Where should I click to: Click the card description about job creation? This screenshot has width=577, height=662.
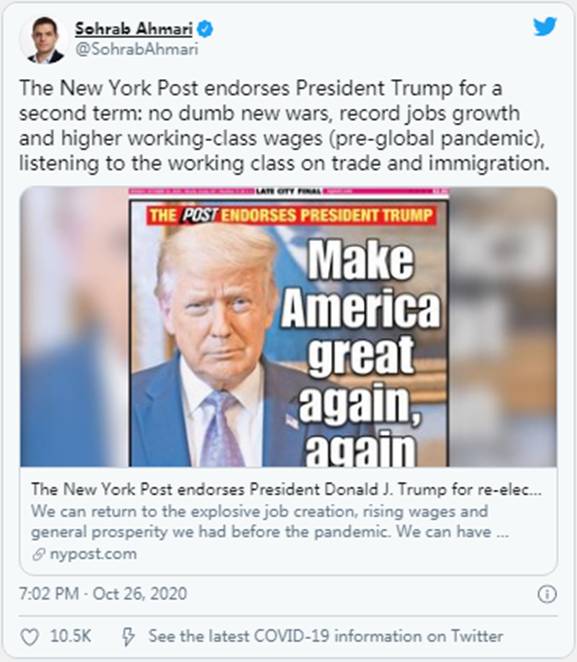pos(270,521)
